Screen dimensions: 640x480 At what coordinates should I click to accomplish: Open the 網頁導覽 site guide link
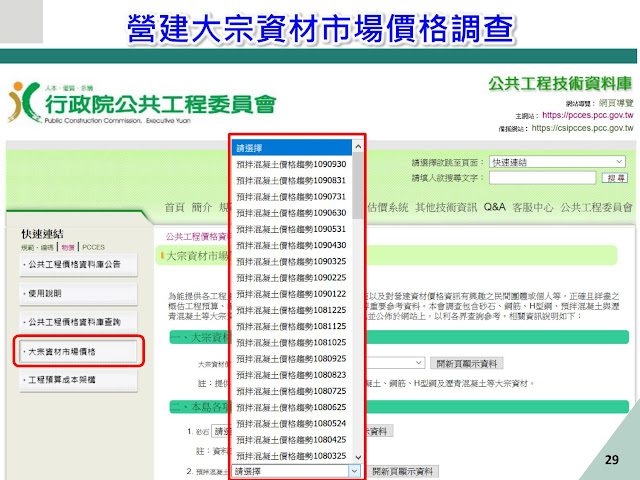point(616,103)
